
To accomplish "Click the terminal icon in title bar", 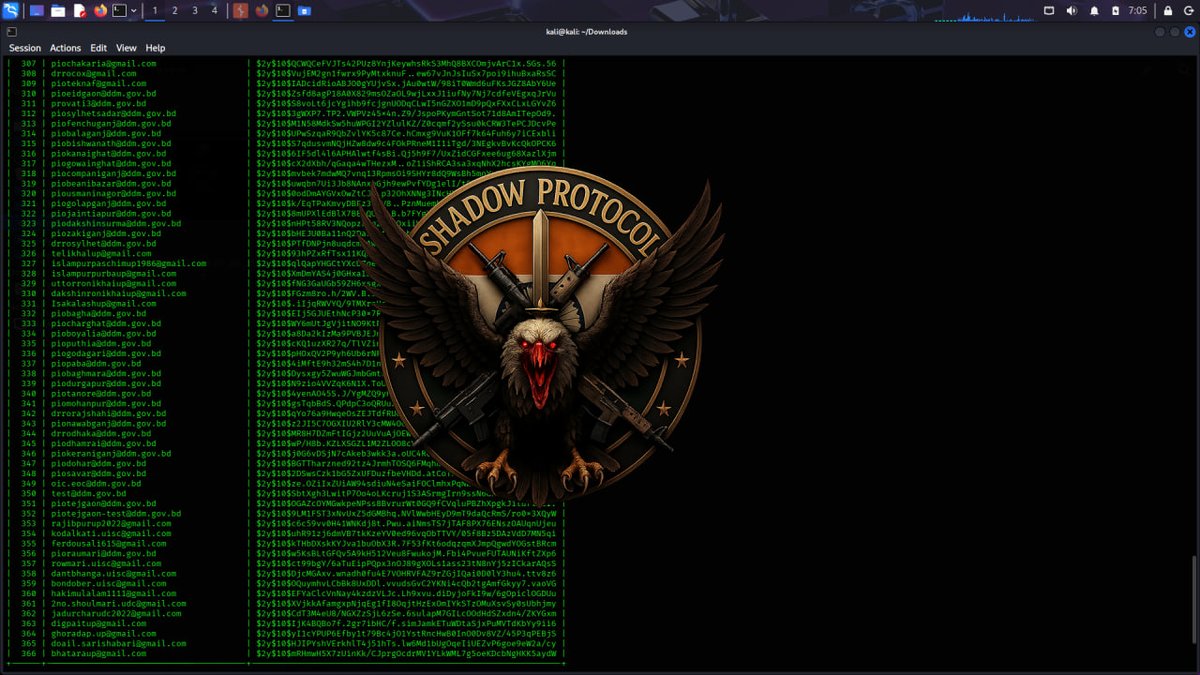I will click(11, 32).
